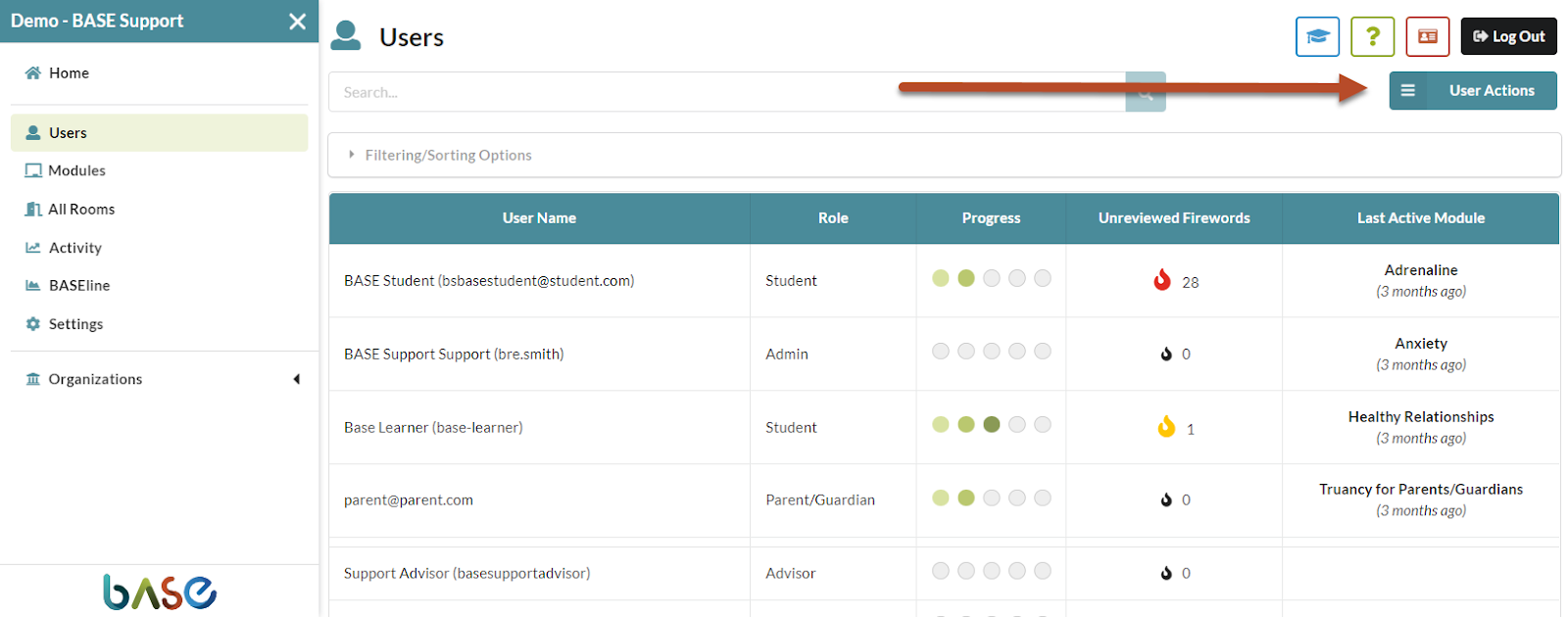Click the 28 unreviewed firewords count

[x=1191, y=282]
